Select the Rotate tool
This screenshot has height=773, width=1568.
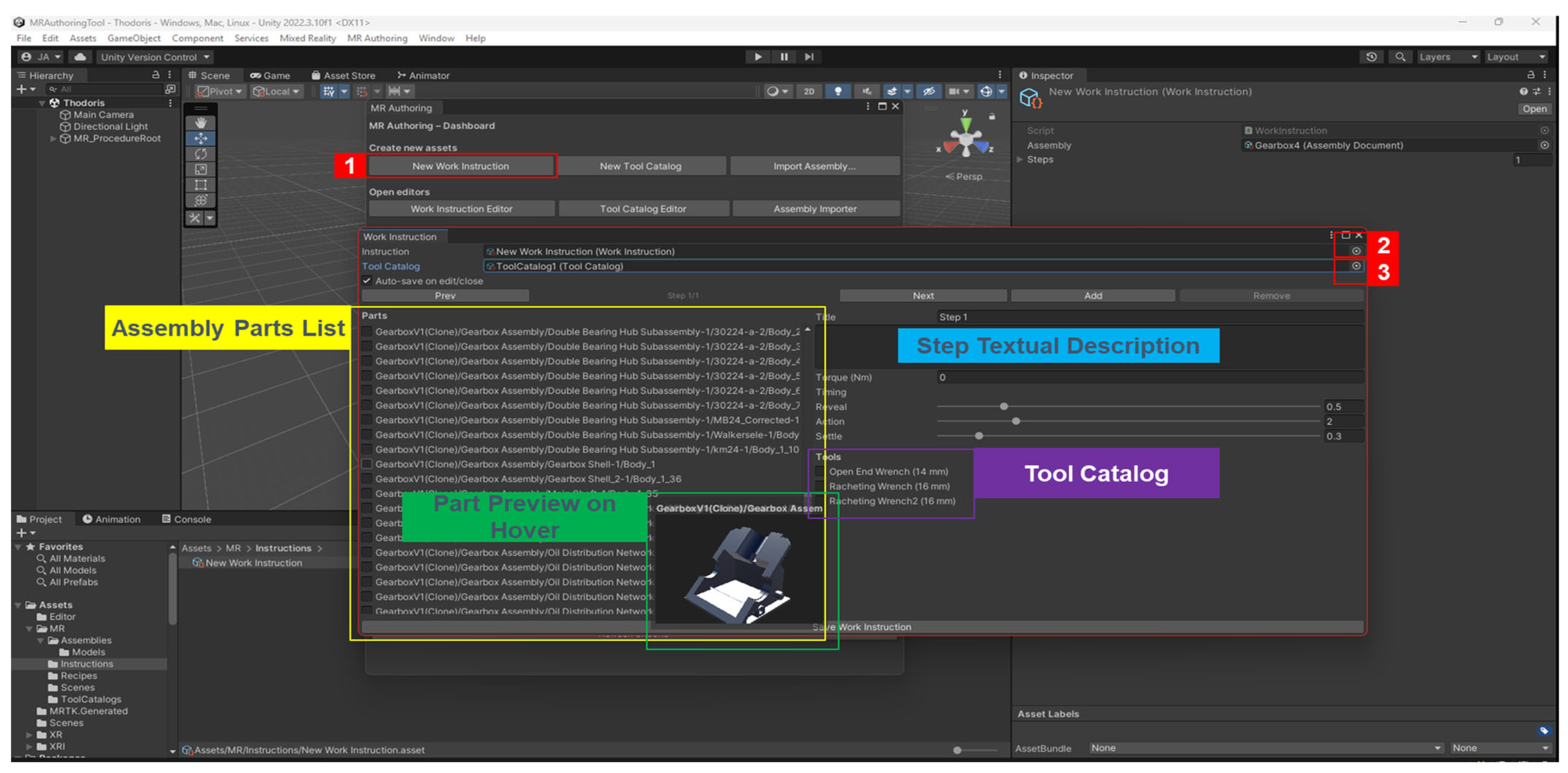tap(200, 154)
